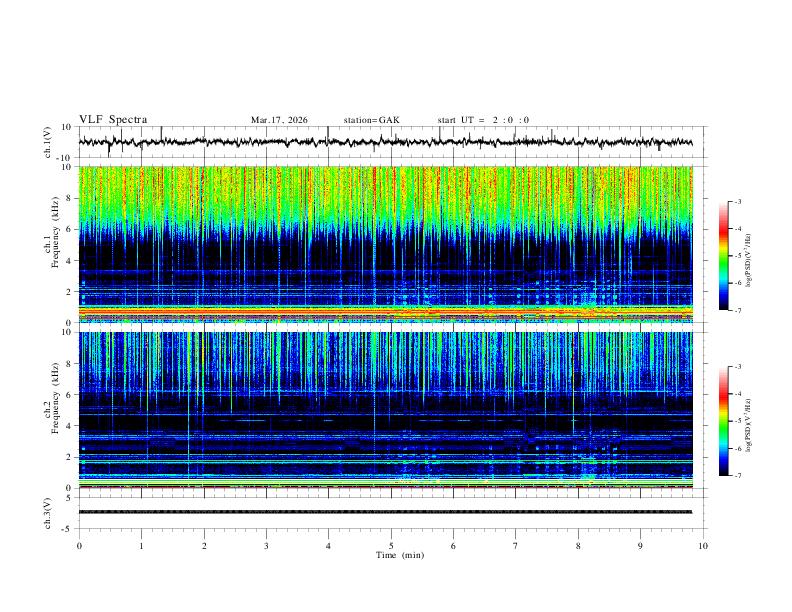792x612 pixels.
Task: Select the date "Mar.17, 2026" in the header
Action: [279, 120]
